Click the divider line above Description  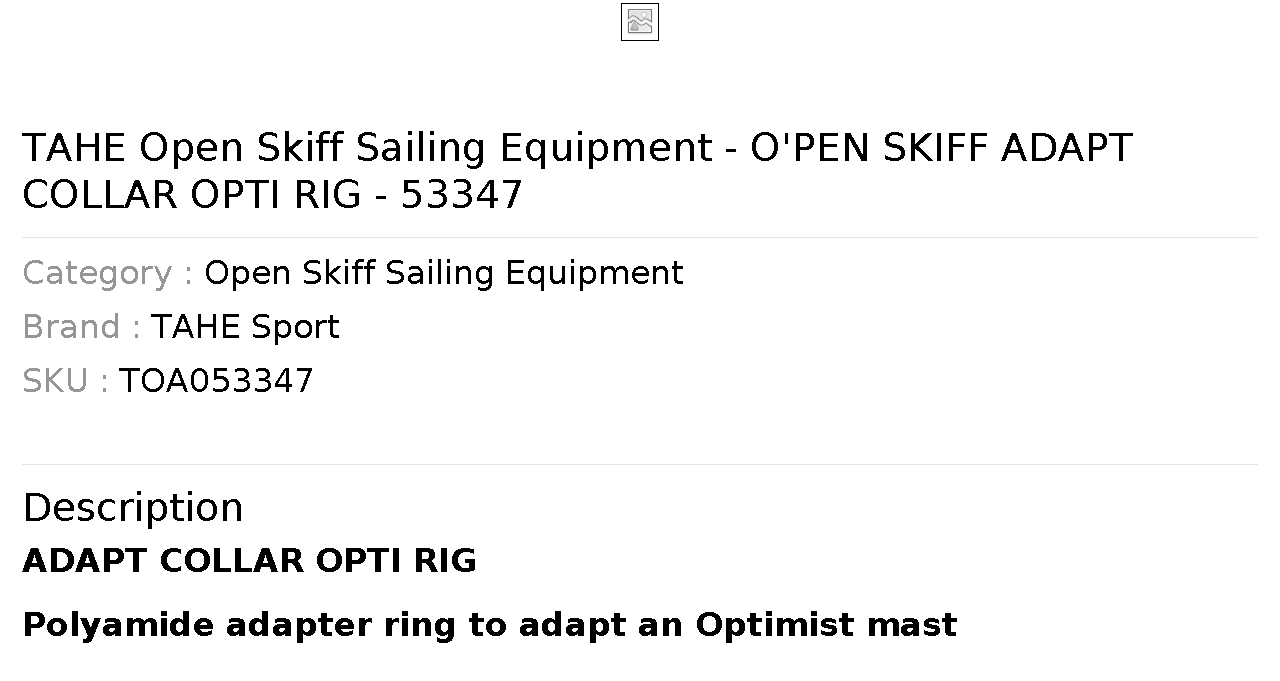[x=640, y=464]
